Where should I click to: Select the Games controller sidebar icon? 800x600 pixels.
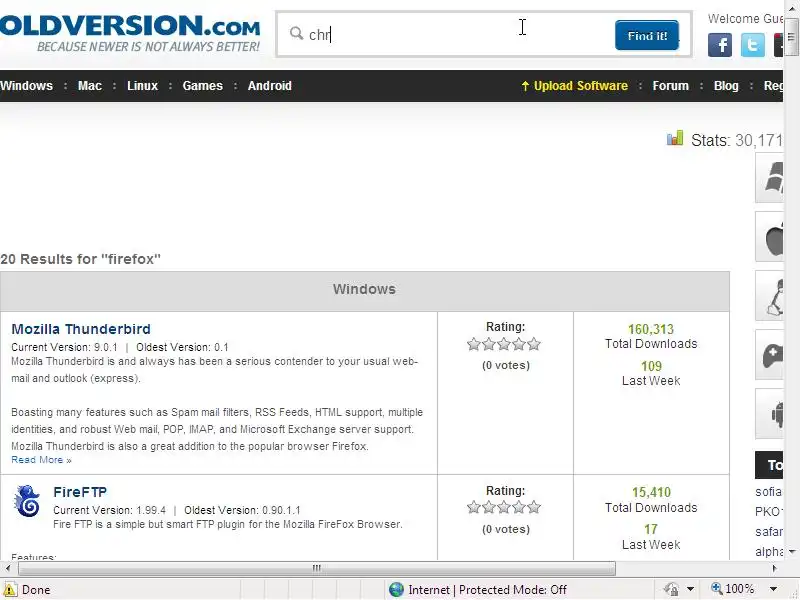click(769, 355)
